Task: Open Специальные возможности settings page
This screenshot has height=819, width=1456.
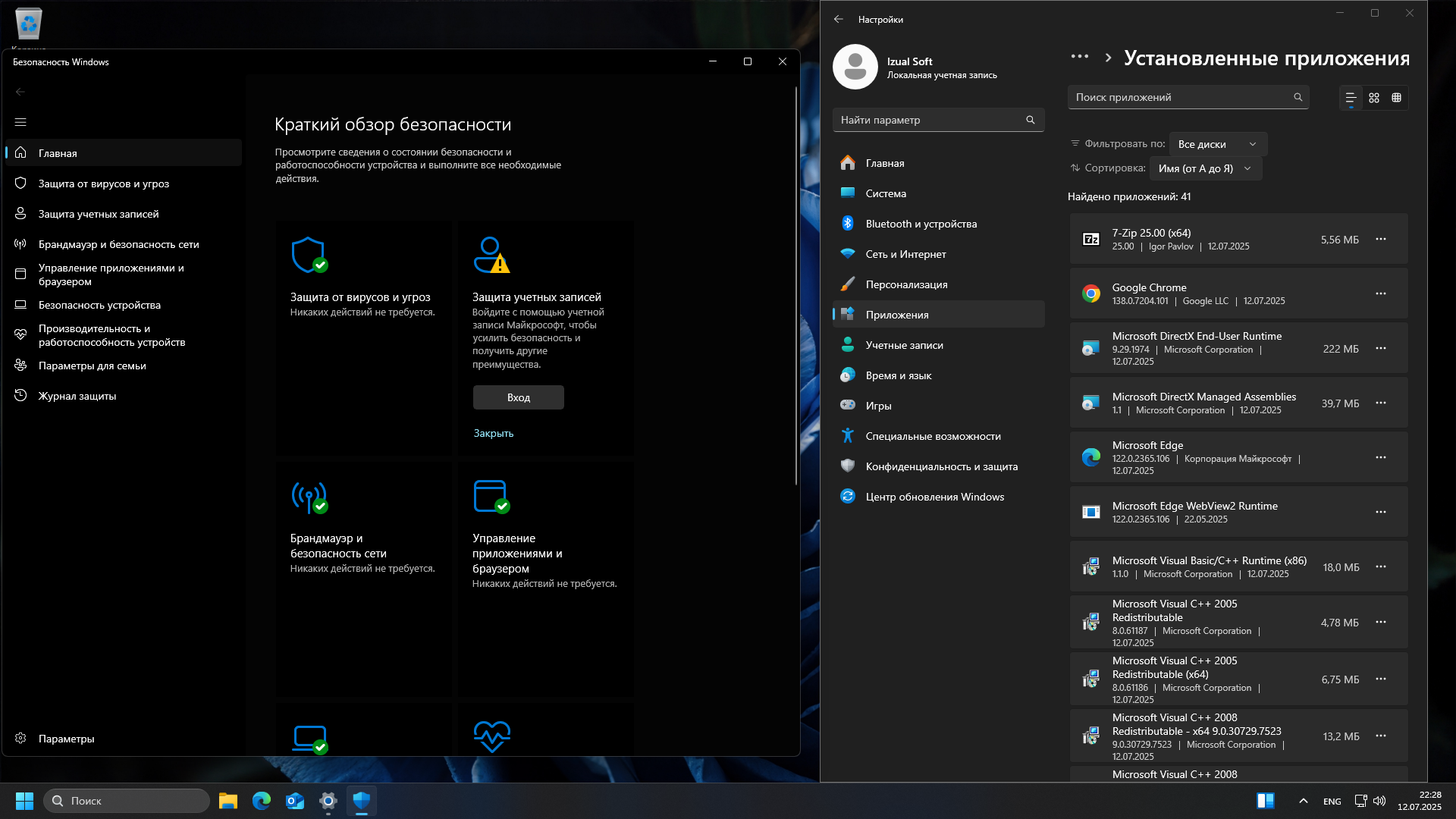Action: 938,436
